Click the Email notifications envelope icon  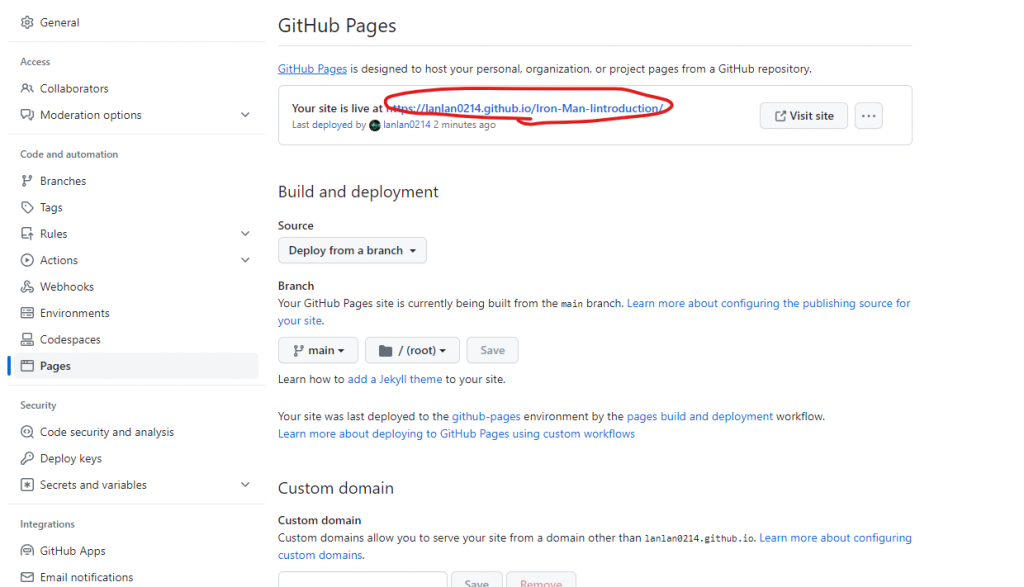coord(27,577)
